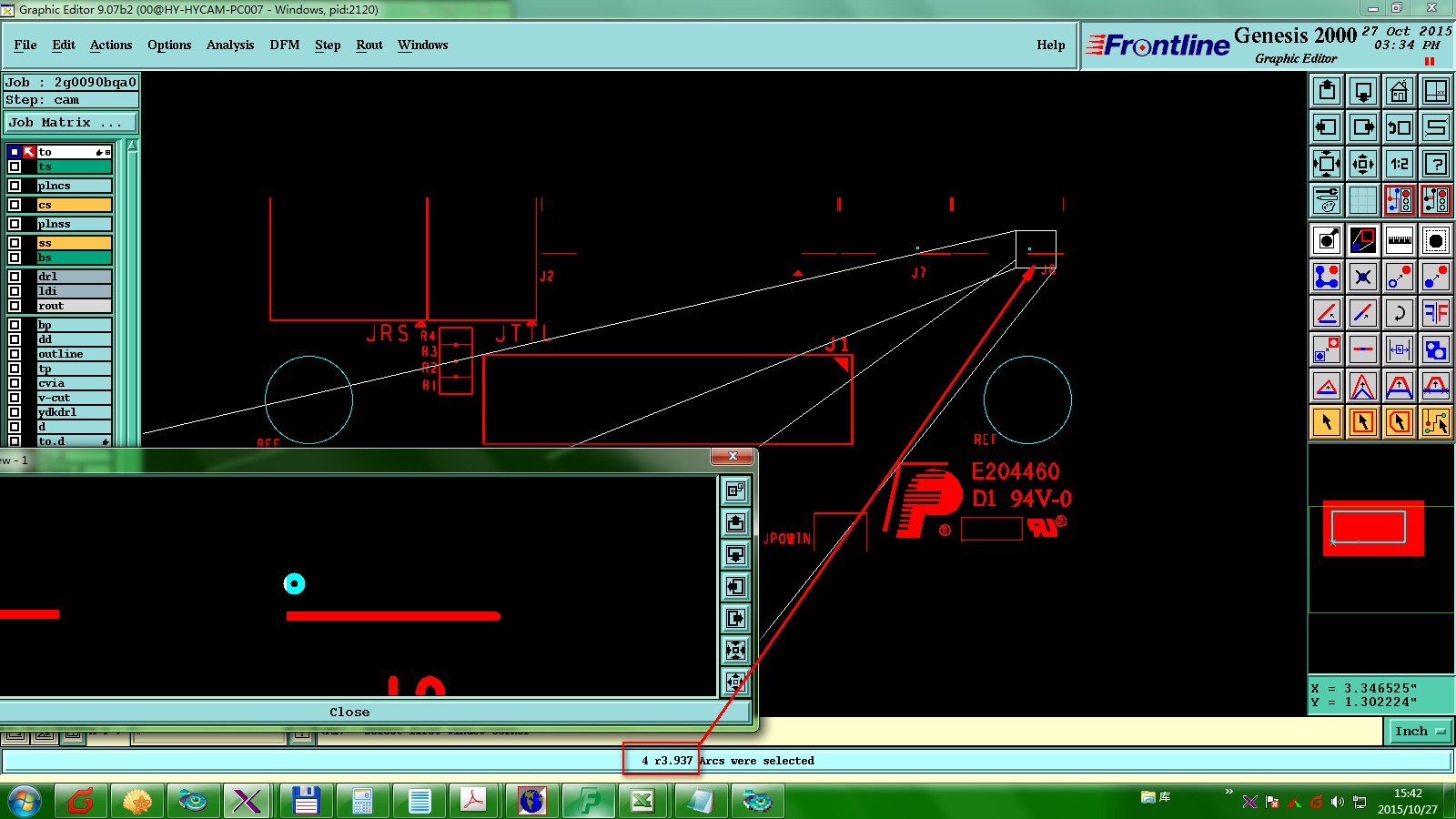1456x819 pixels.
Task: Click the overlapping circles shape icon
Action: click(1436, 349)
